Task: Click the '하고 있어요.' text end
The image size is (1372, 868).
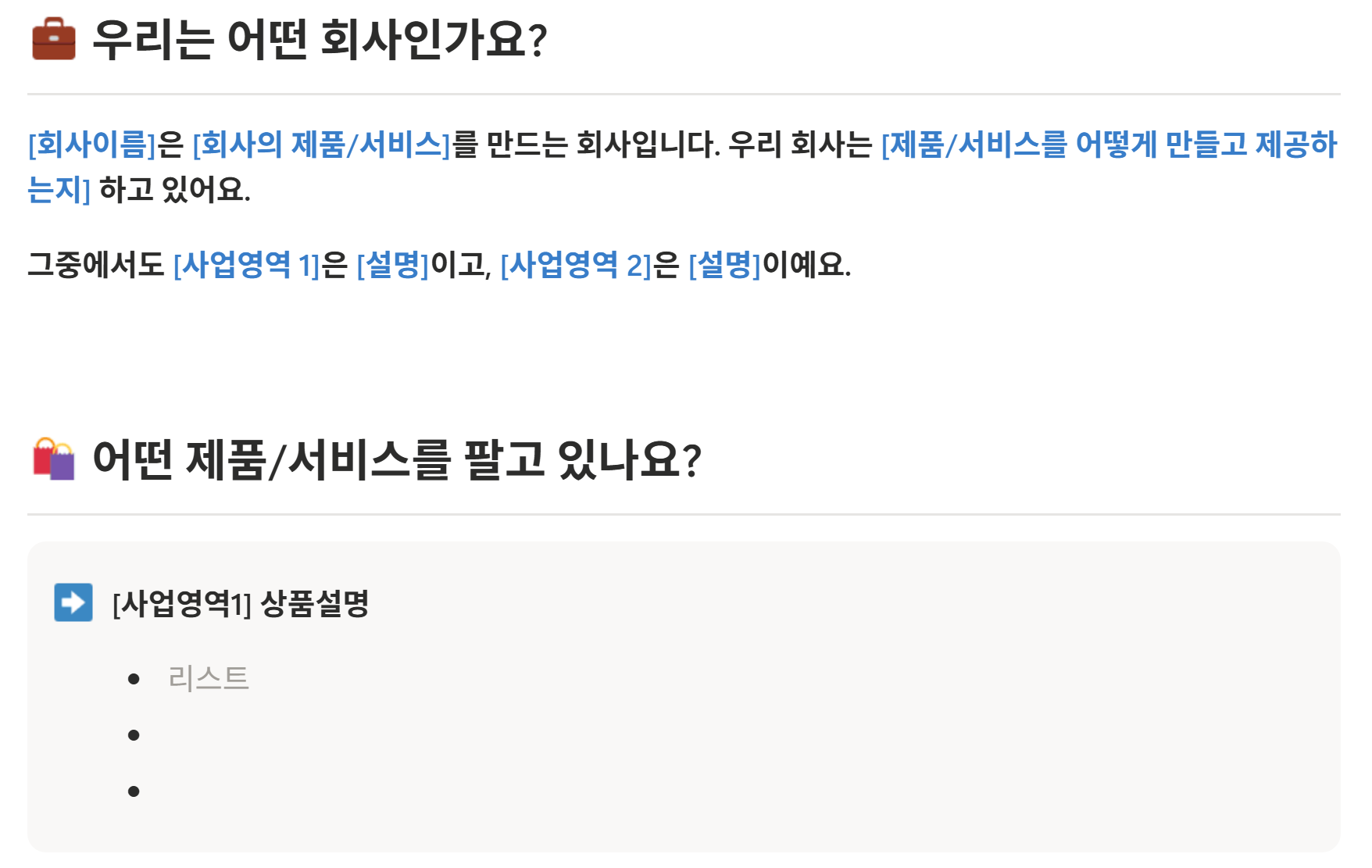Action: tap(175, 190)
